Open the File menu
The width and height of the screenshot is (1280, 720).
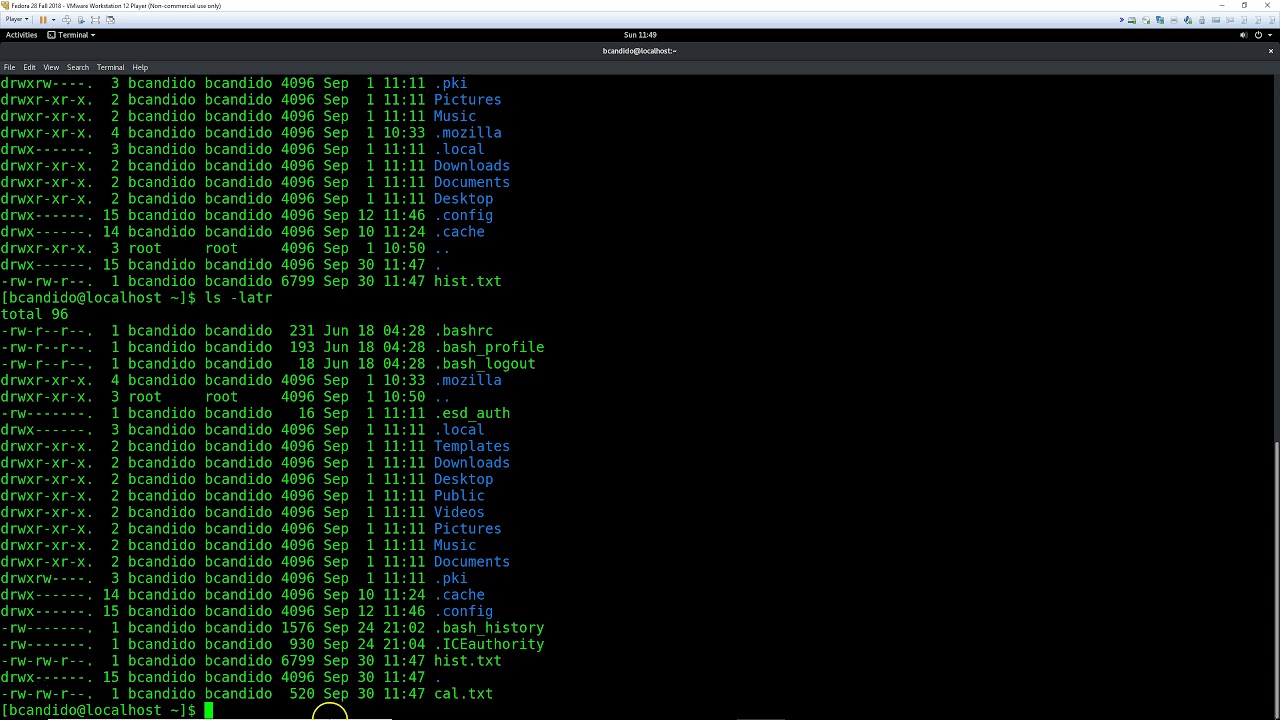point(9,67)
